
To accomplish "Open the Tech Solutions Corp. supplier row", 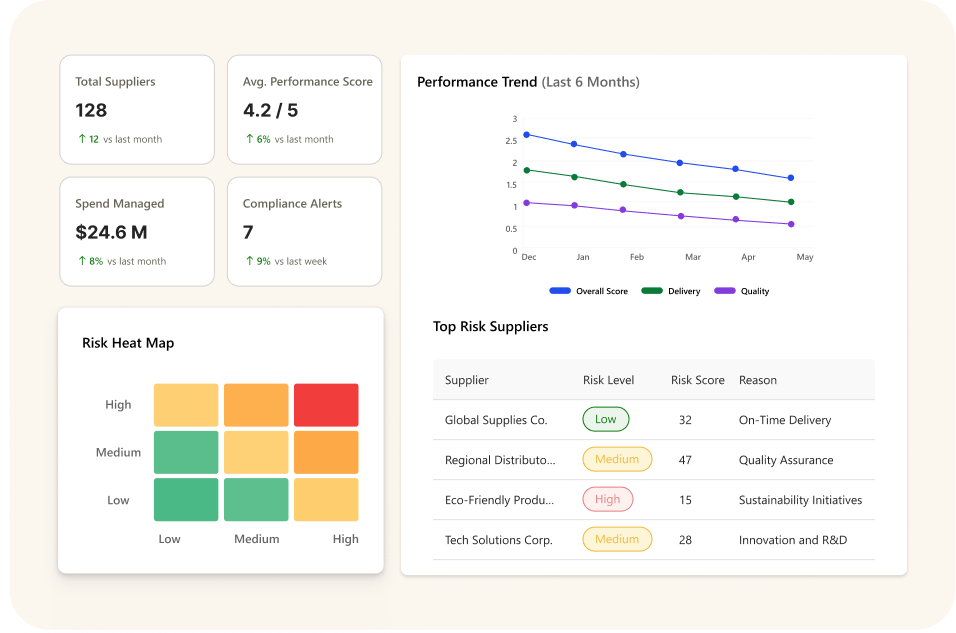I will click(x=654, y=540).
